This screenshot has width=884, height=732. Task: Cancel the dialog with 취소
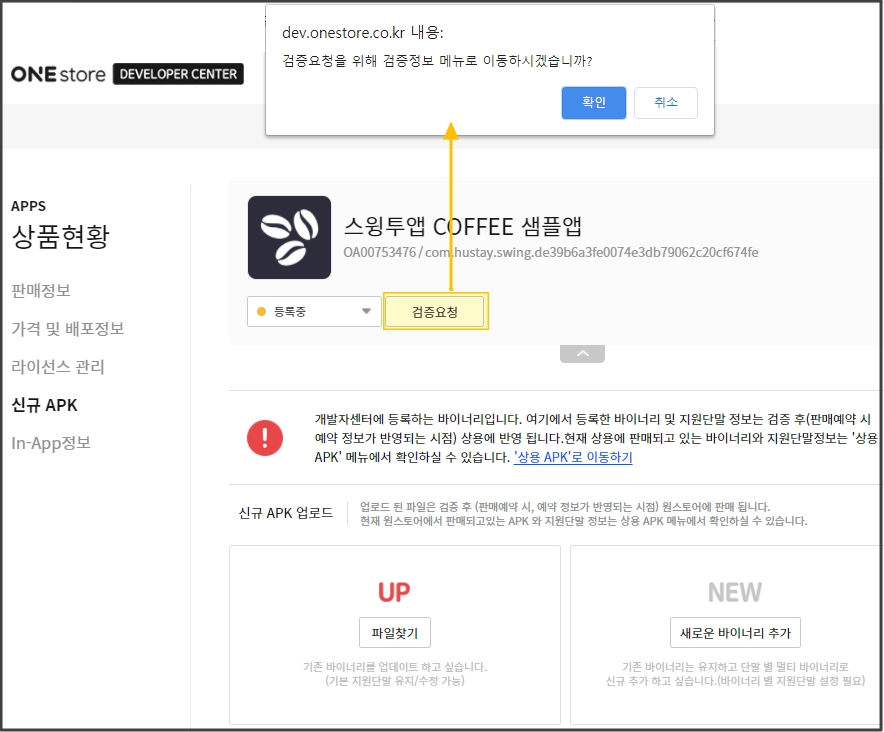[x=666, y=103]
